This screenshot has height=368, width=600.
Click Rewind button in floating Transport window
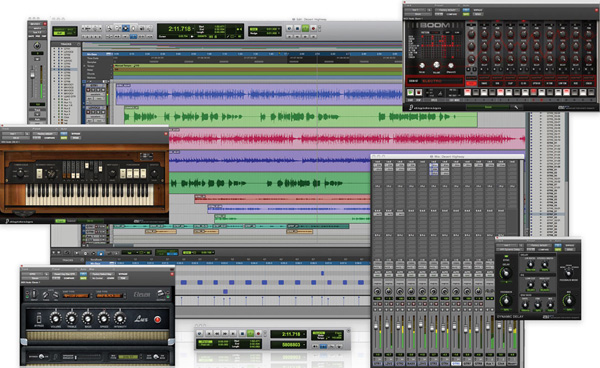point(217,334)
